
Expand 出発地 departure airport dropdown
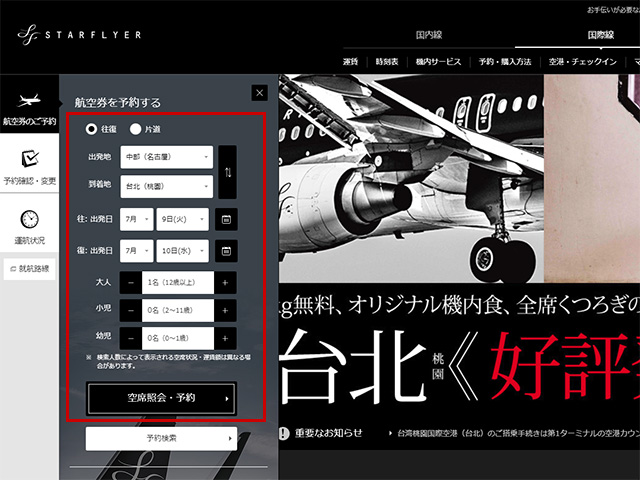point(166,157)
